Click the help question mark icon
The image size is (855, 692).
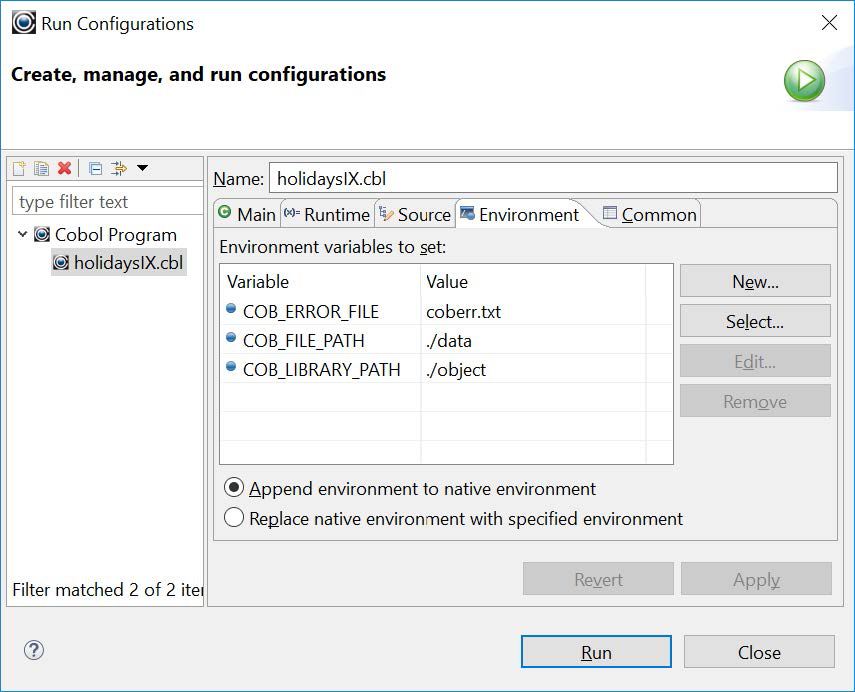(x=33, y=650)
